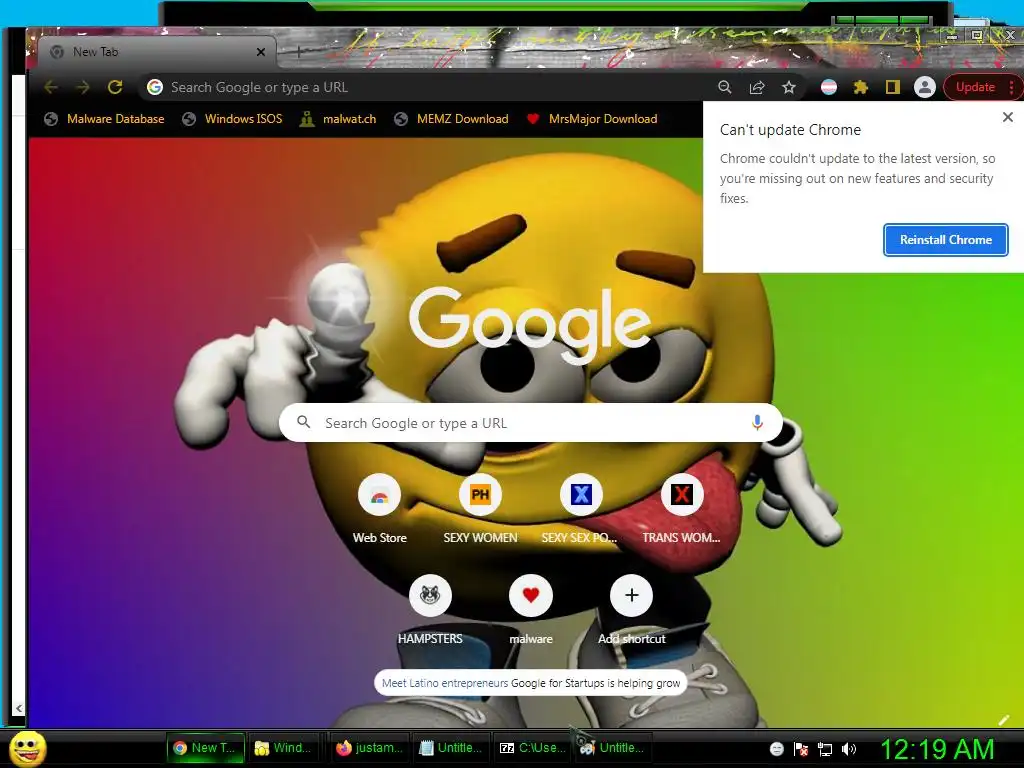Click the browser forward arrow
This screenshot has height=768, width=1024.
[x=83, y=87]
